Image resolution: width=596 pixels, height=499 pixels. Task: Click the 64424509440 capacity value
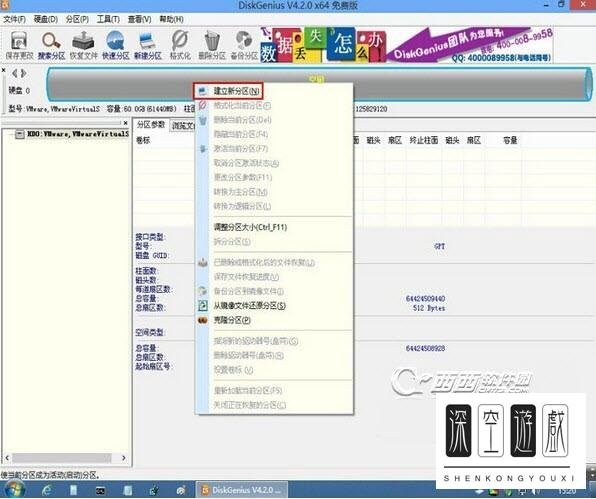click(x=425, y=299)
